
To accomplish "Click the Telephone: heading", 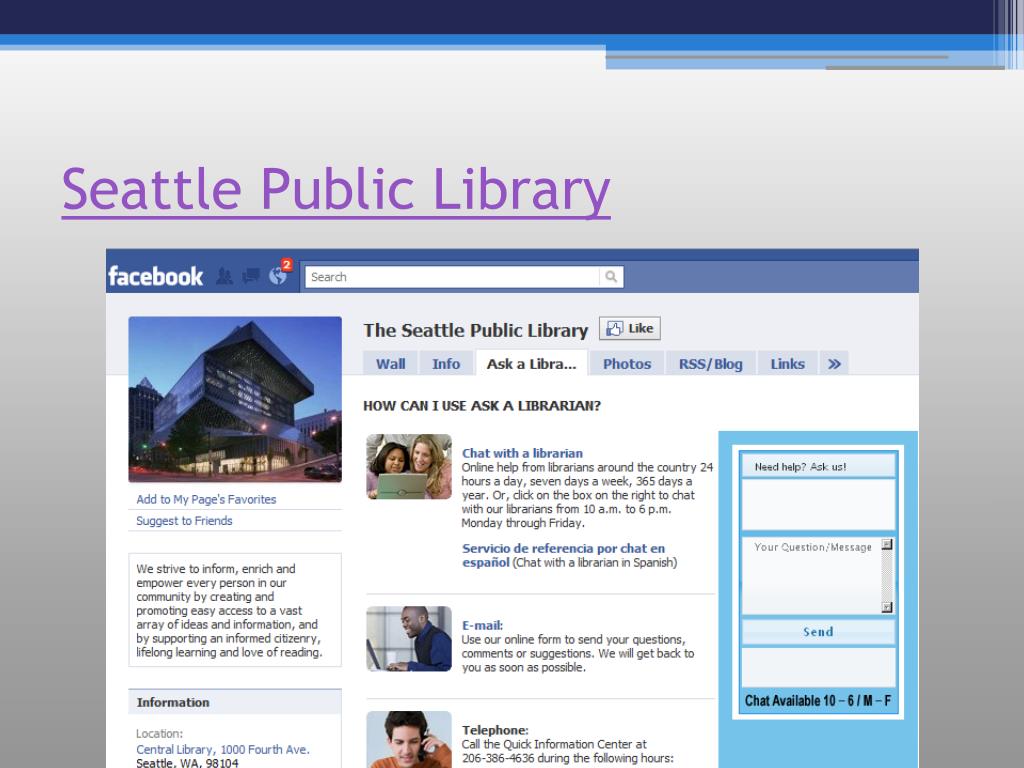I will click(496, 730).
